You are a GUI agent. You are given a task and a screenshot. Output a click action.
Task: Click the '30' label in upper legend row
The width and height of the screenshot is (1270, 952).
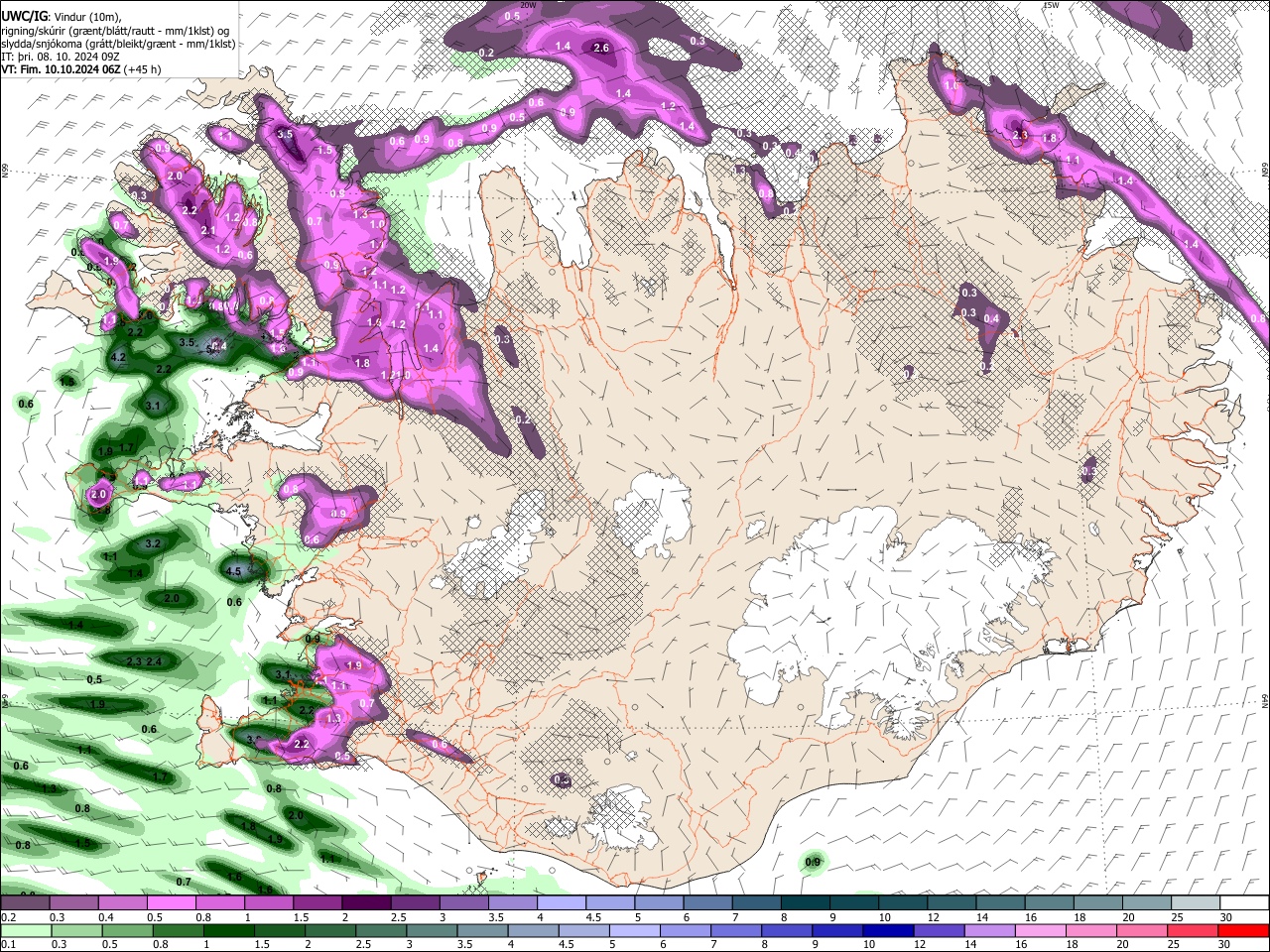[1225, 917]
